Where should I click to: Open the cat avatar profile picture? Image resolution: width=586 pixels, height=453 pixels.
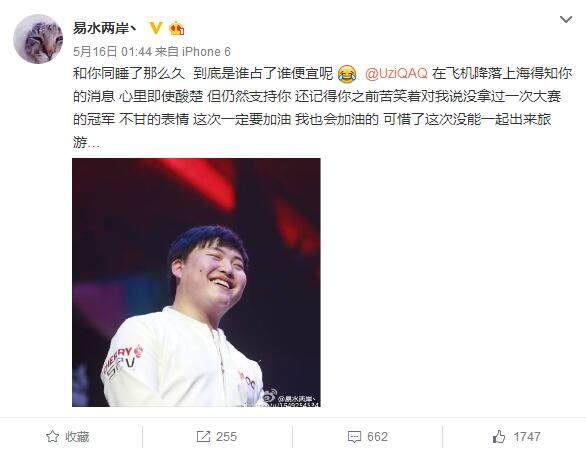pos(38,39)
